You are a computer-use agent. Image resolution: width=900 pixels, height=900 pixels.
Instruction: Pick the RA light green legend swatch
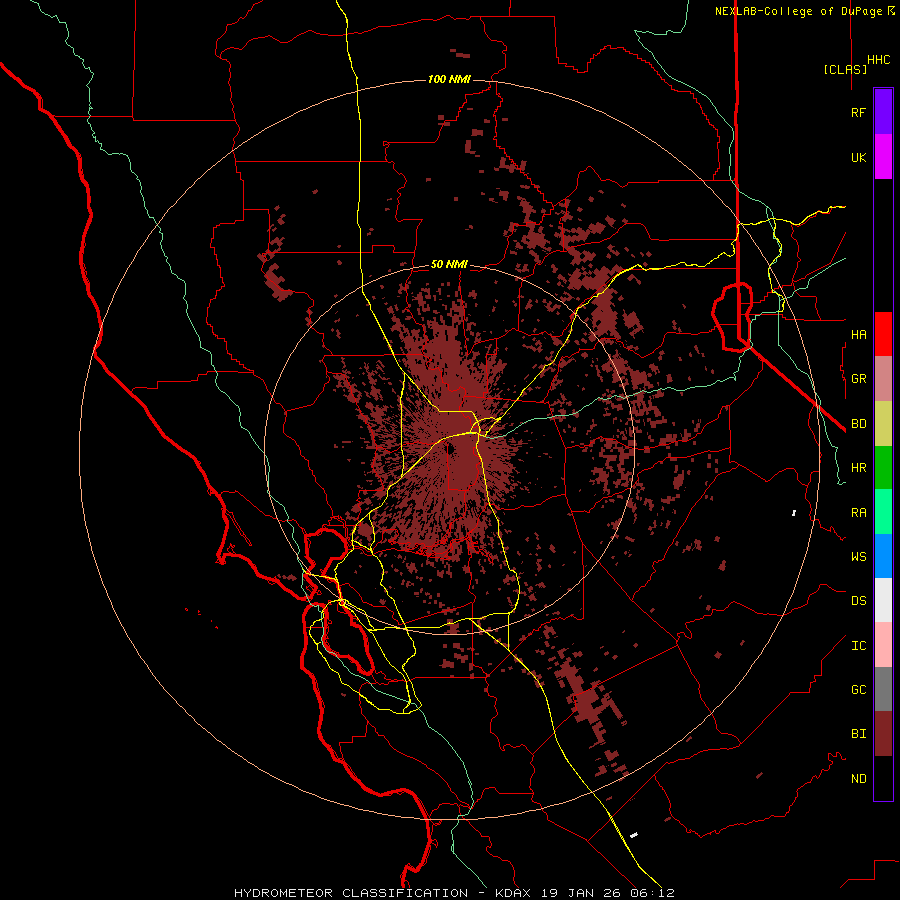tap(883, 512)
